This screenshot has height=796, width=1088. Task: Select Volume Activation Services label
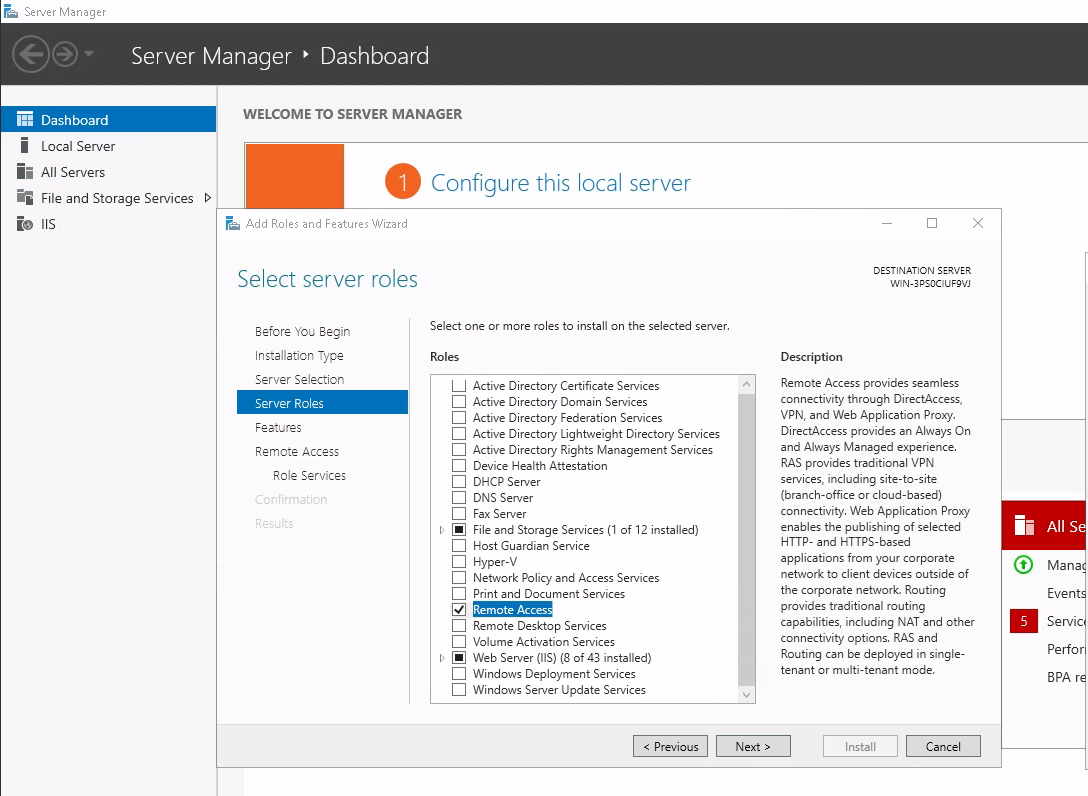click(544, 641)
